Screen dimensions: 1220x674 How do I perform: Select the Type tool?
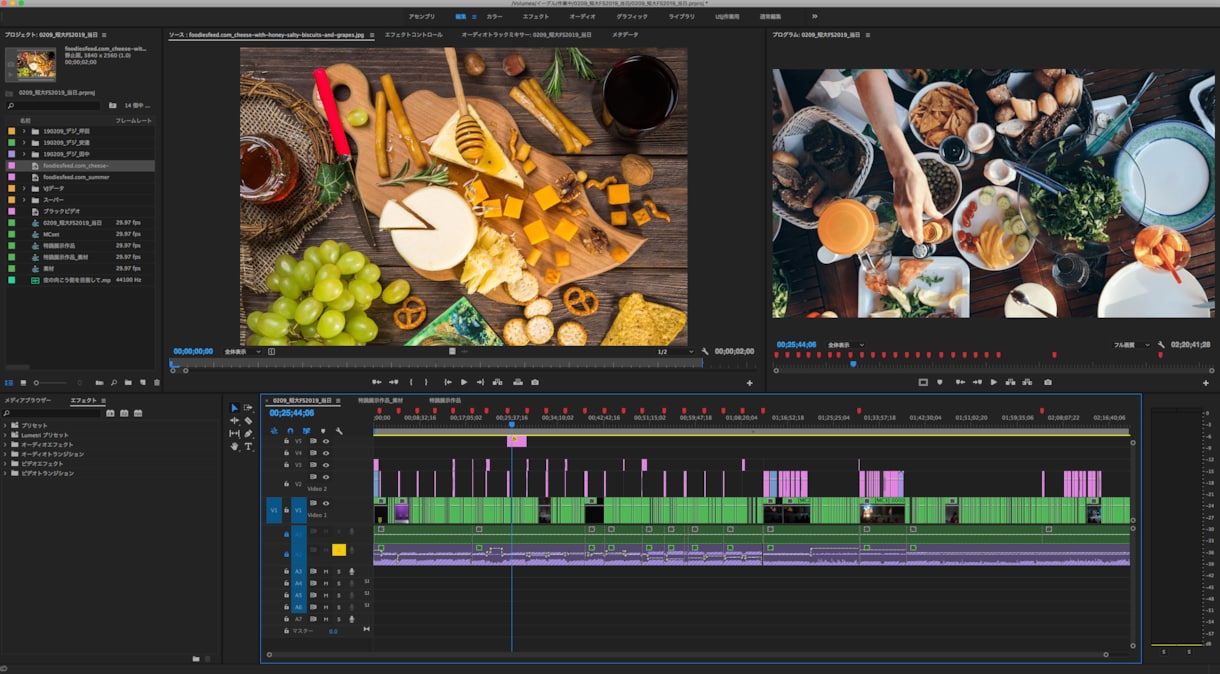pyautogui.click(x=248, y=447)
